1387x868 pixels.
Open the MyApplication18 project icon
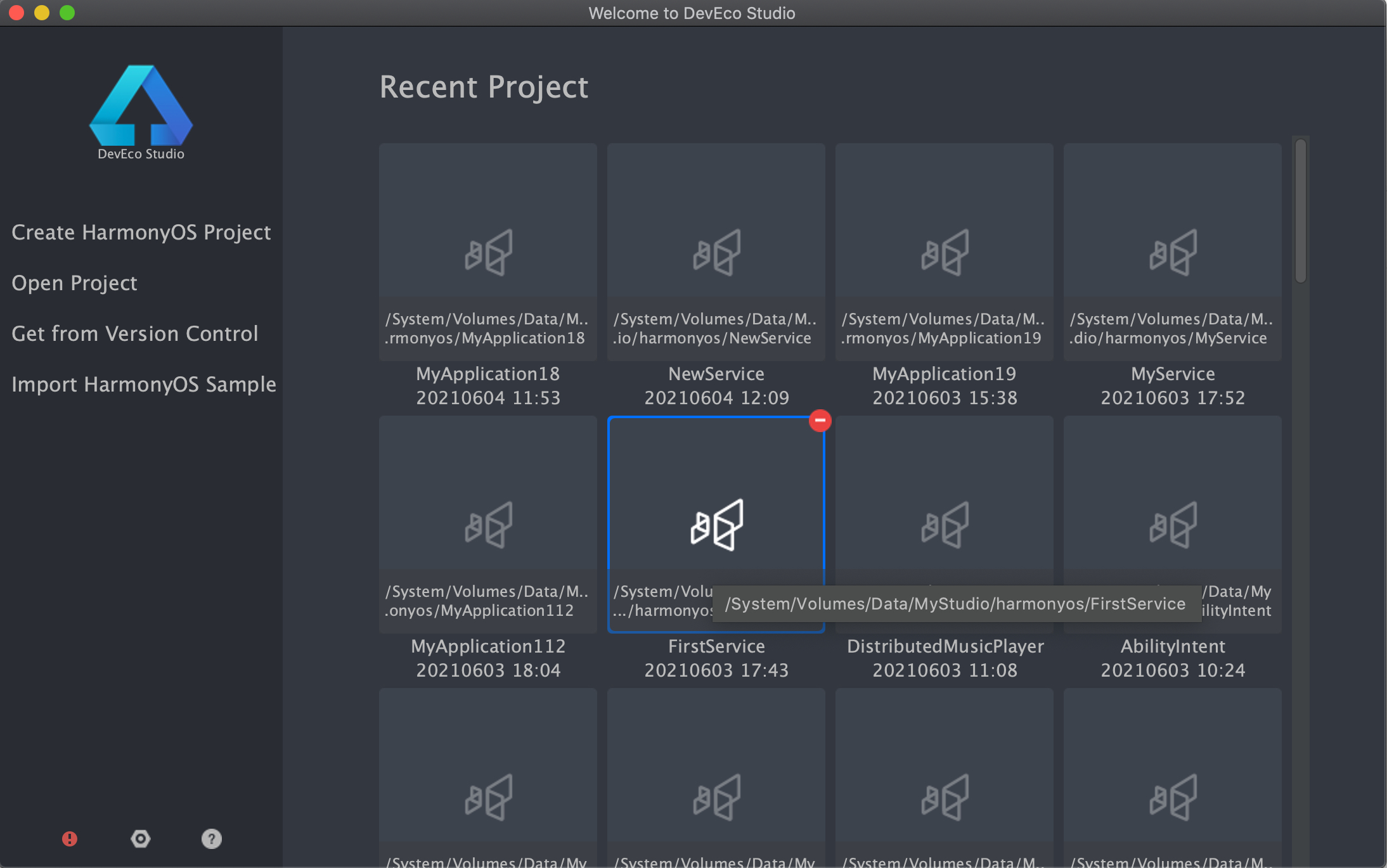pos(488,252)
